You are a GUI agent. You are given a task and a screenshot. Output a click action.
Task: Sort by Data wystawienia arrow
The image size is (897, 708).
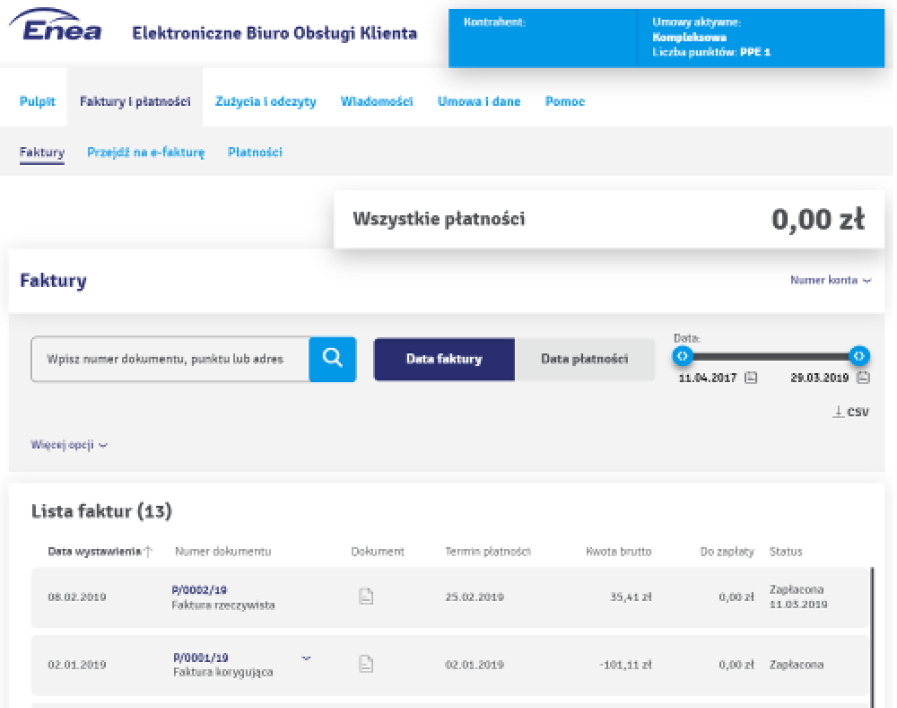point(149,551)
